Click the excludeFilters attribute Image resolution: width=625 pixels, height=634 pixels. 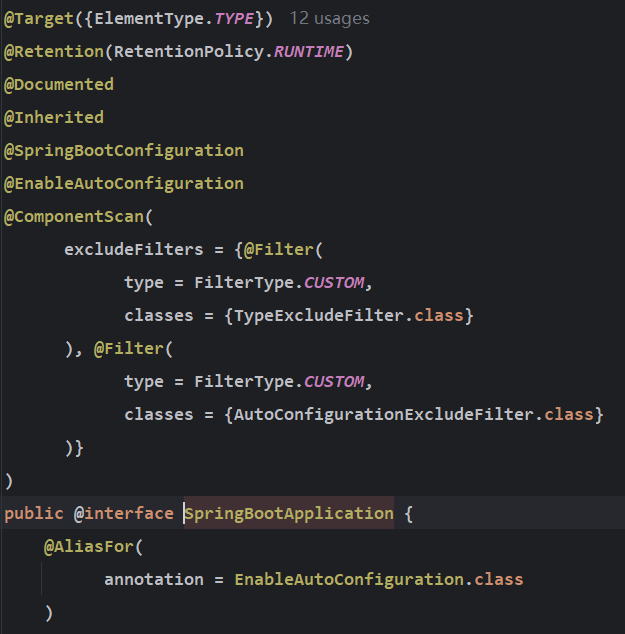tap(133, 249)
